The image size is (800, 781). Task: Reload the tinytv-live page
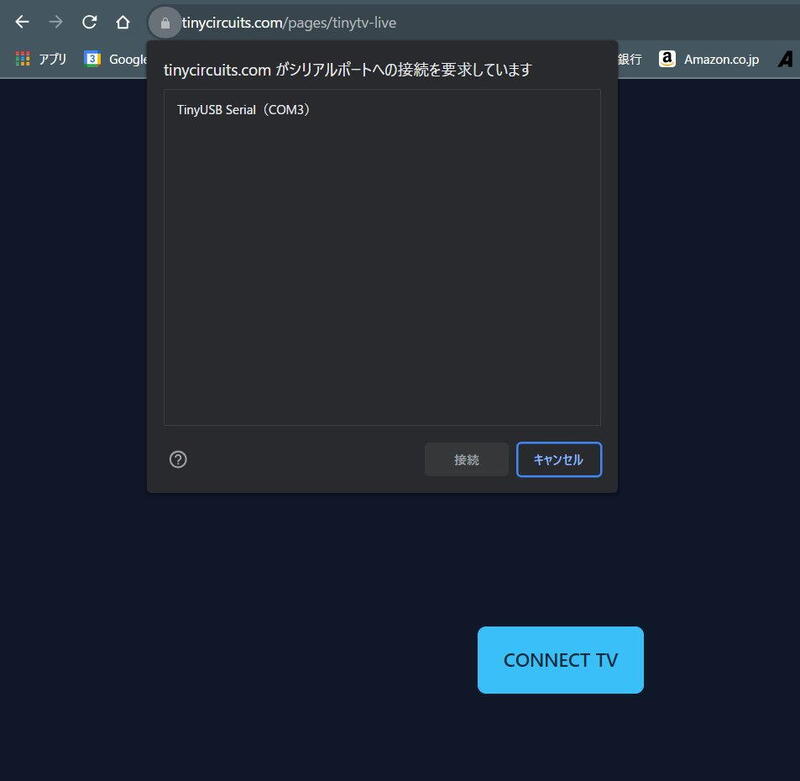coord(89,22)
